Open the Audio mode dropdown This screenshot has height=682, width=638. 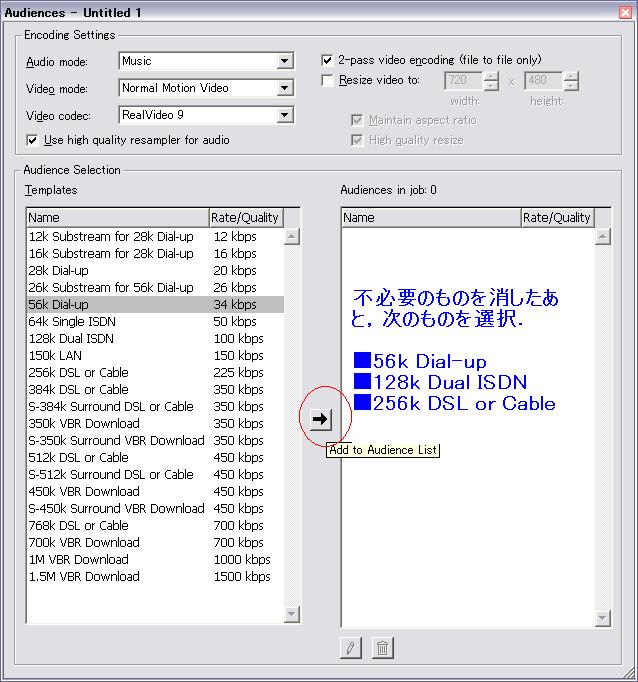click(x=284, y=61)
